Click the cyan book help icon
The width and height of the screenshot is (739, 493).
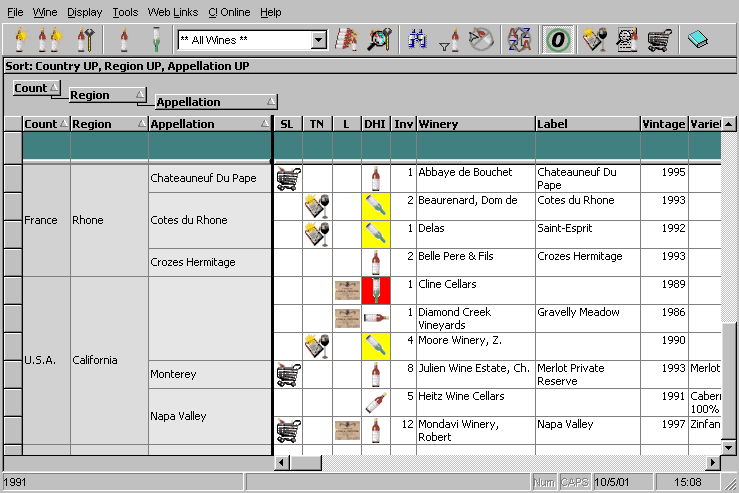point(698,40)
